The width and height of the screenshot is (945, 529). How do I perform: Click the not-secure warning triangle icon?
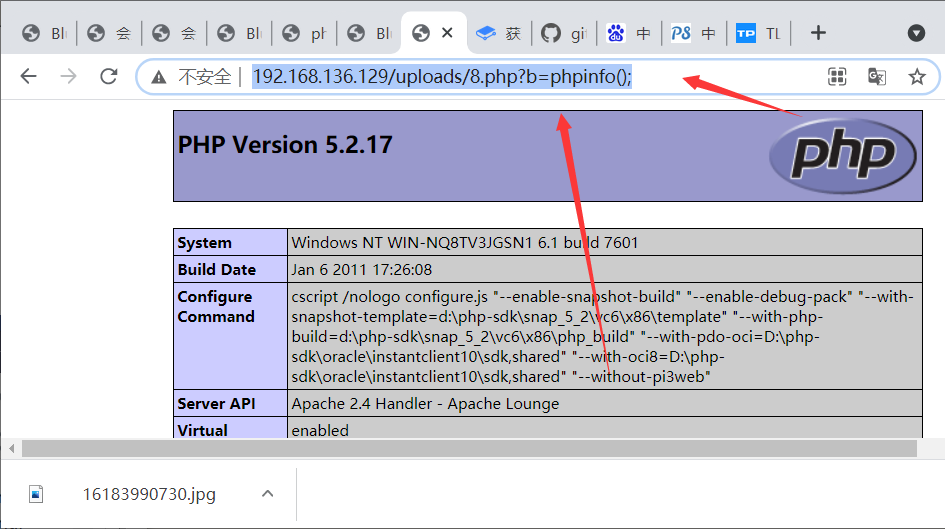(159, 77)
